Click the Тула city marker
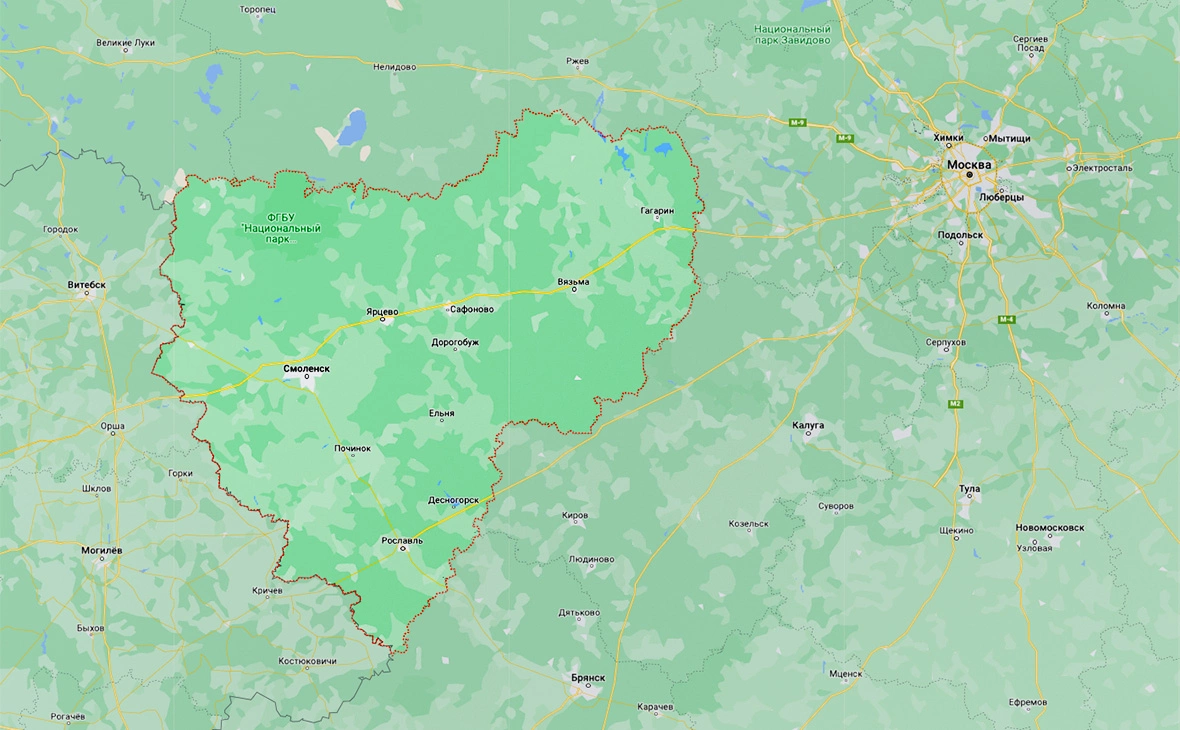Screen dimensions: 1180x730 pyautogui.click(x=968, y=498)
